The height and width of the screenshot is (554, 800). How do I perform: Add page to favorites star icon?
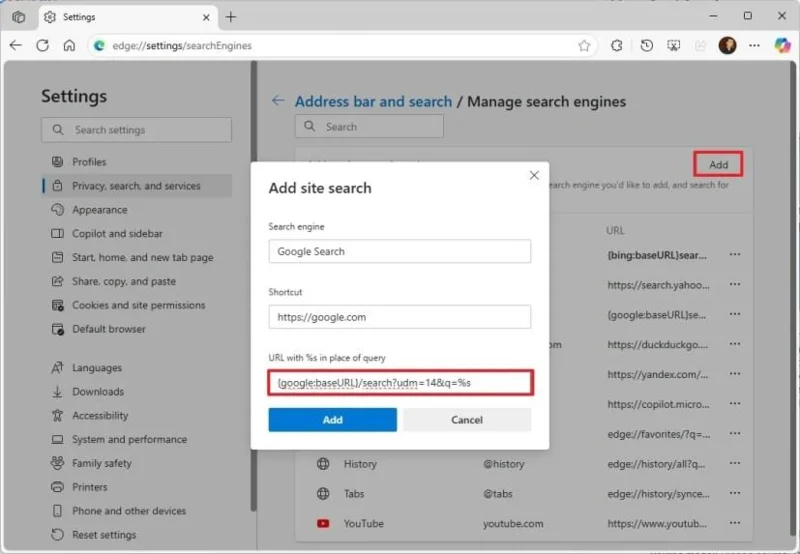click(x=584, y=46)
